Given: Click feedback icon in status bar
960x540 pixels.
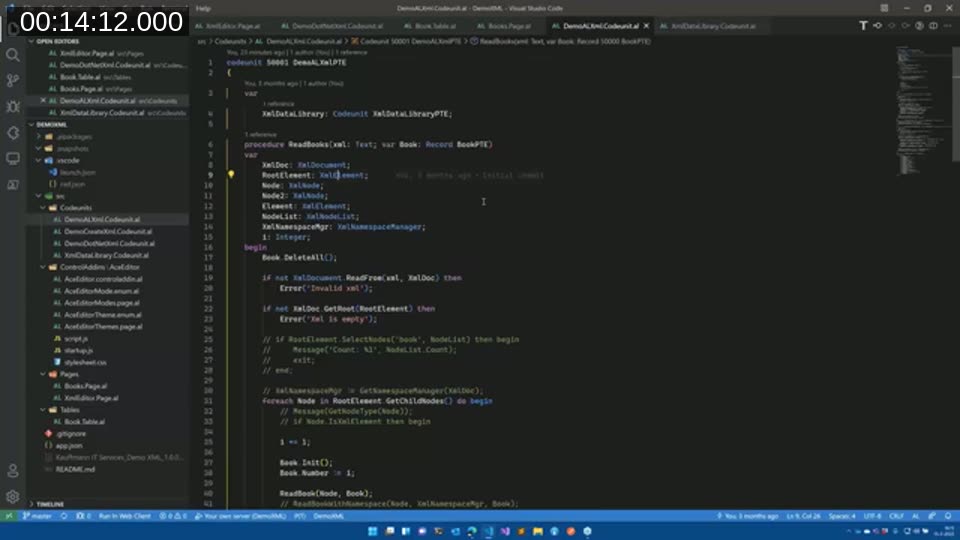Looking at the screenshot, I should click(932, 516).
